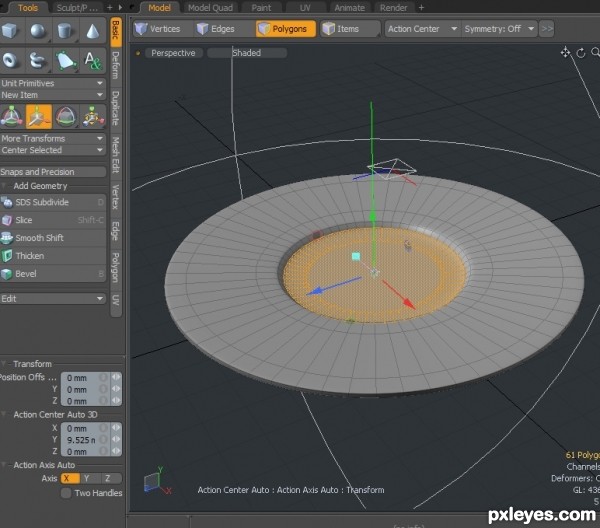Click the Shaded display button
The image size is (600, 528).
coord(246,53)
